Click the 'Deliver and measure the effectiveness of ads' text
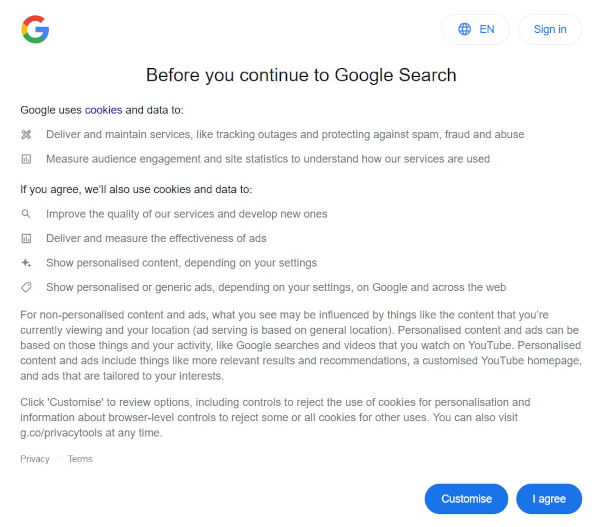This screenshot has height=527, width=600. click(x=156, y=238)
